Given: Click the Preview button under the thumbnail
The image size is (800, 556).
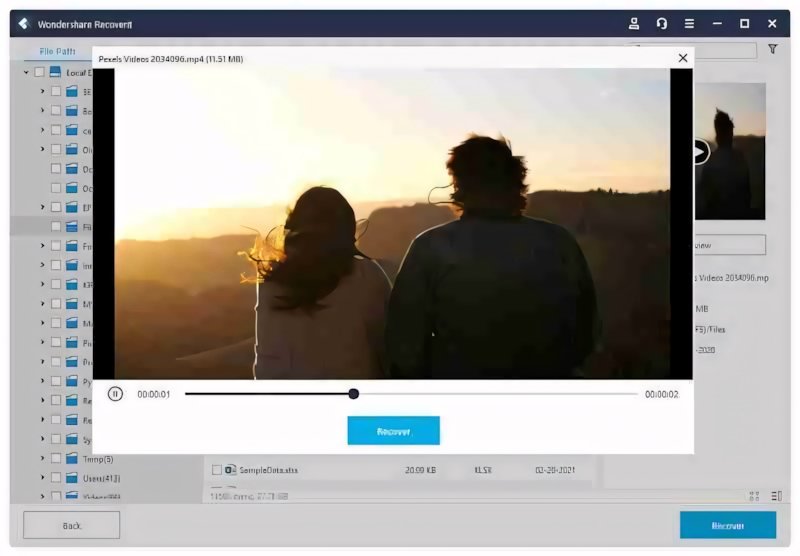Looking at the screenshot, I should [730, 245].
